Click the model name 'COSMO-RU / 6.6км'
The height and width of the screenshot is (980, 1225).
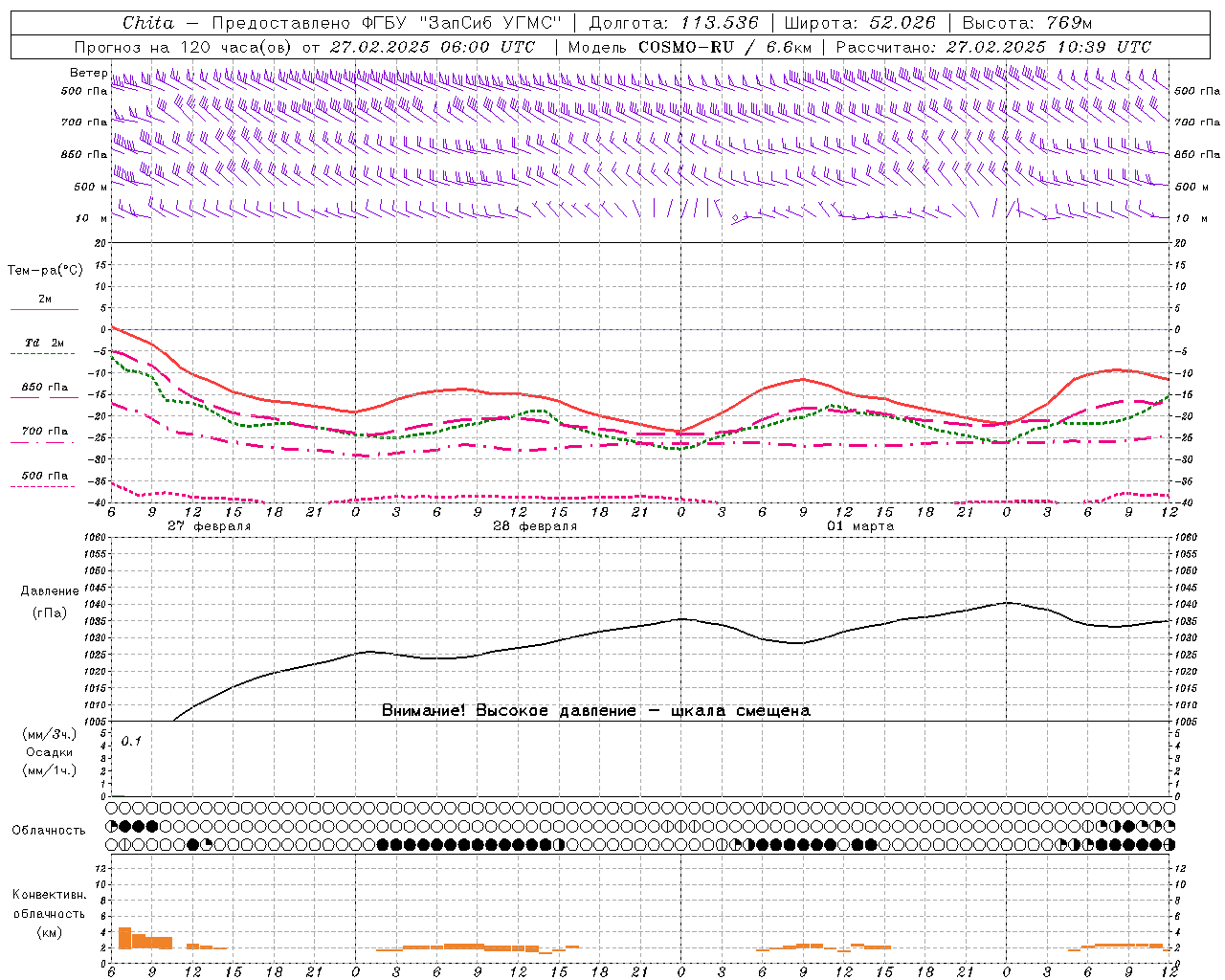724,47
